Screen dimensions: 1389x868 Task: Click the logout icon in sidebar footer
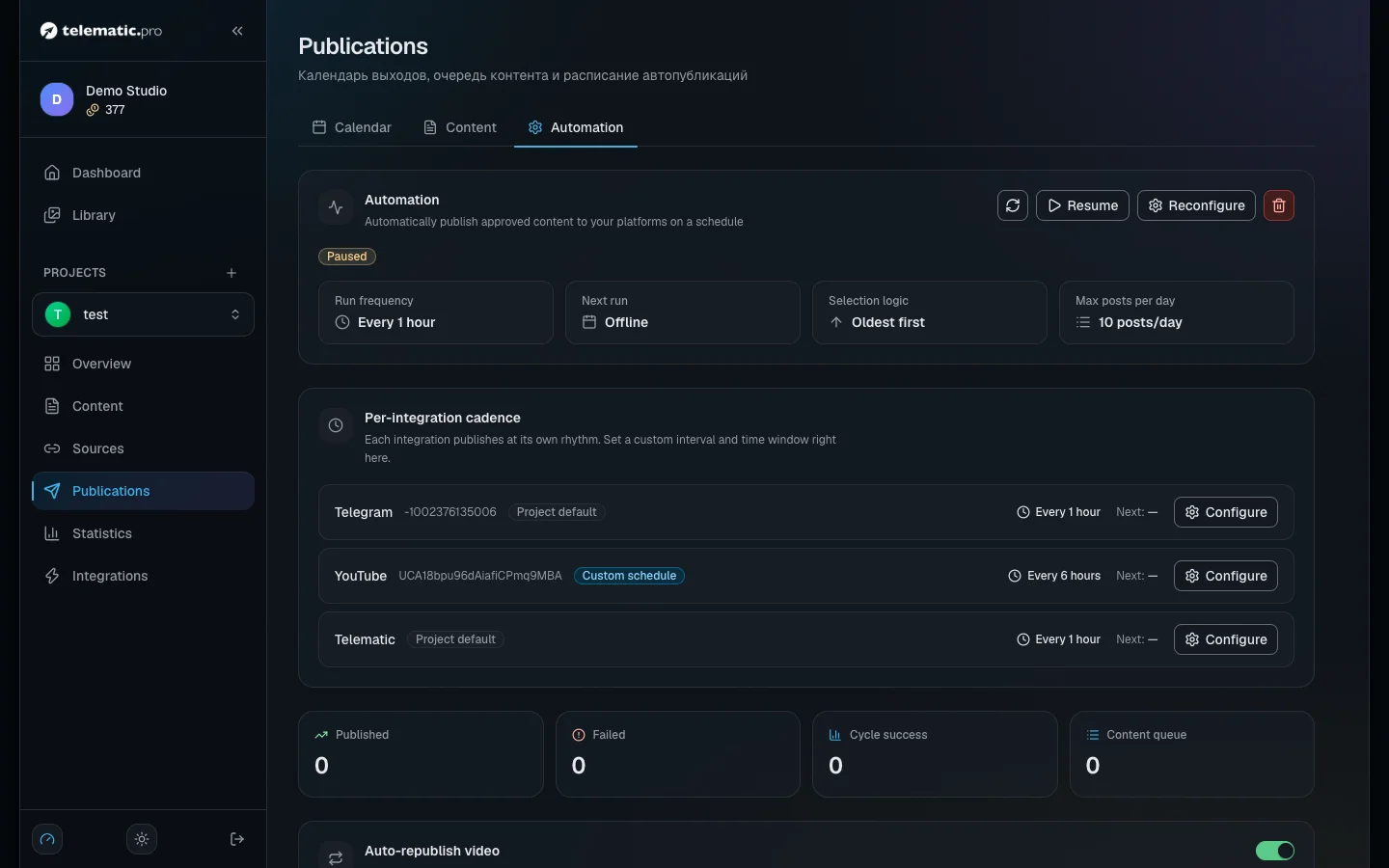click(237, 839)
